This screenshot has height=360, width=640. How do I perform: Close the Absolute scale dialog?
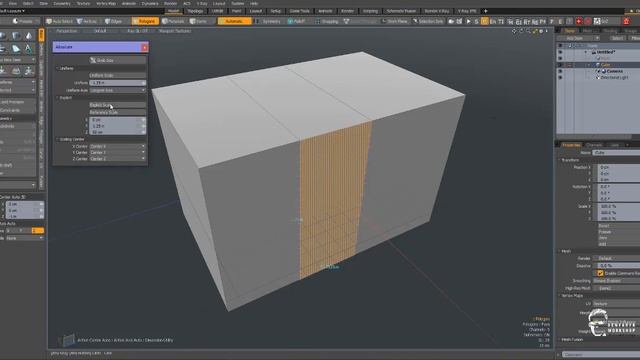[x=144, y=47]
